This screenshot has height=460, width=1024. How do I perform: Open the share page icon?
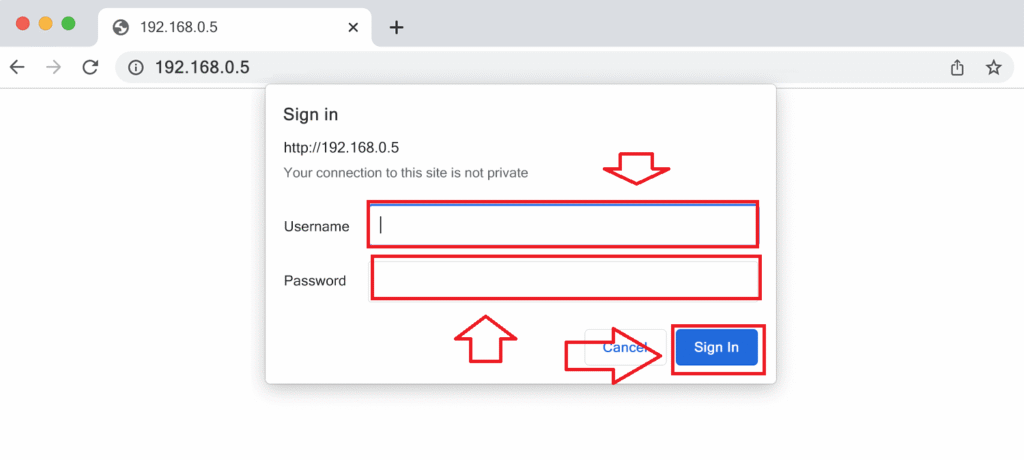coord(957,67)
